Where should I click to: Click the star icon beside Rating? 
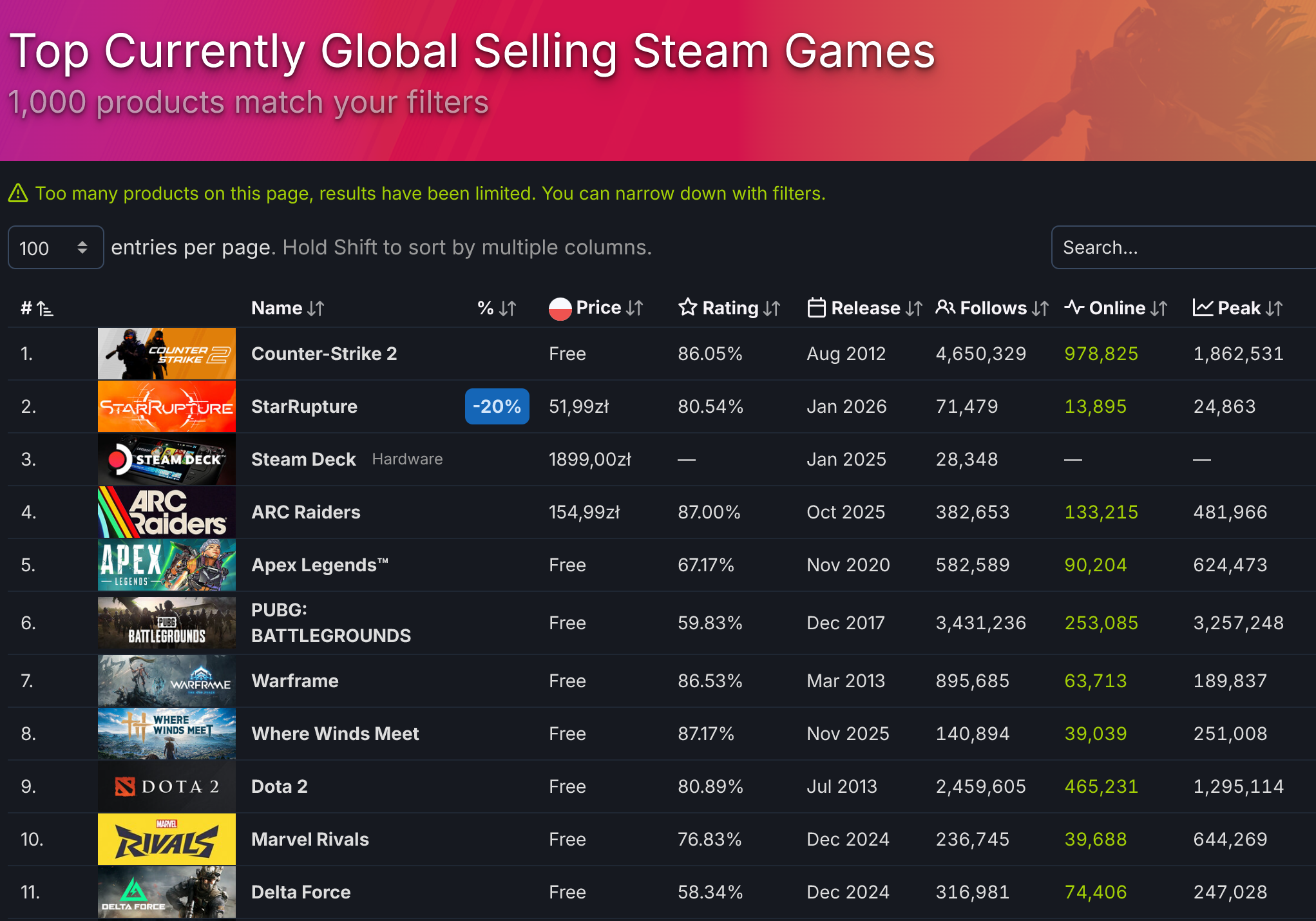pos(687,307)
